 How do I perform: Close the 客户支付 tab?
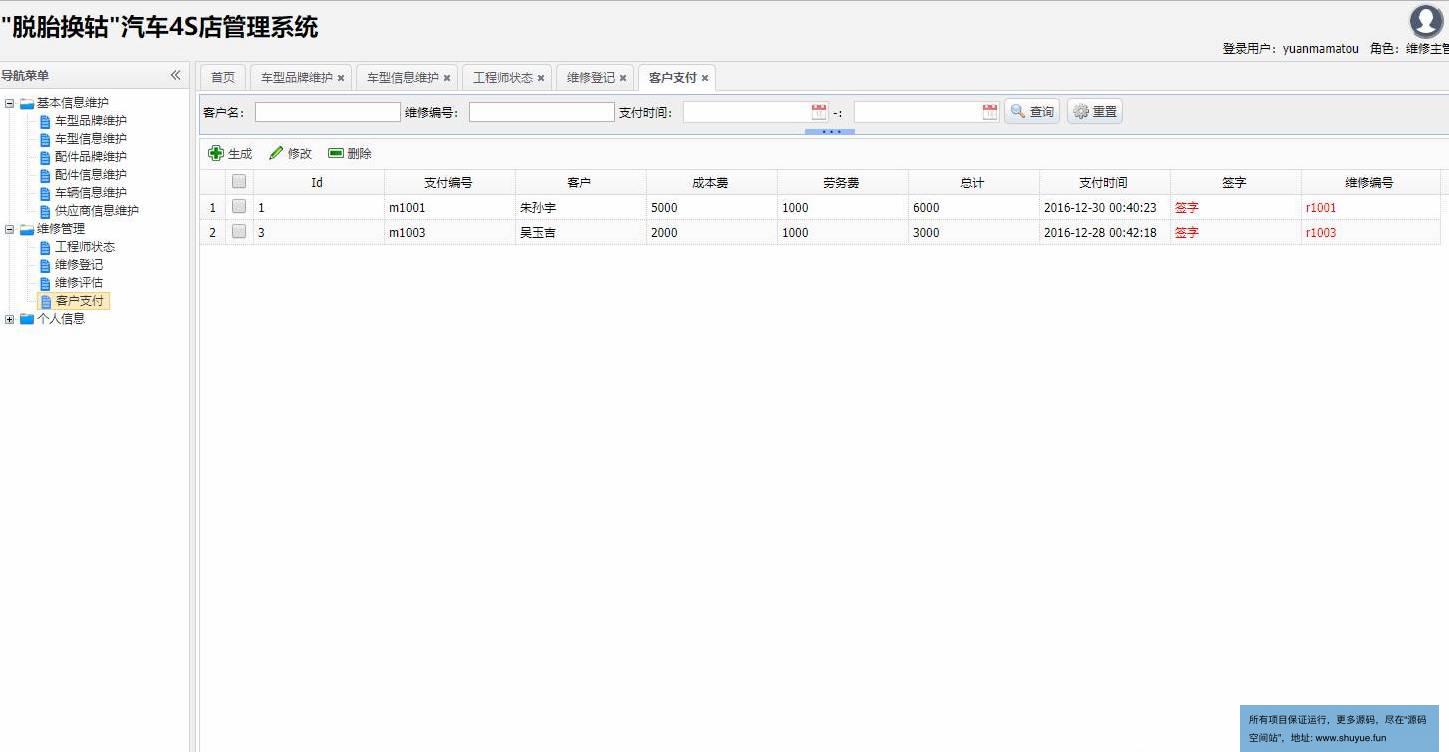tap(705, 78)
